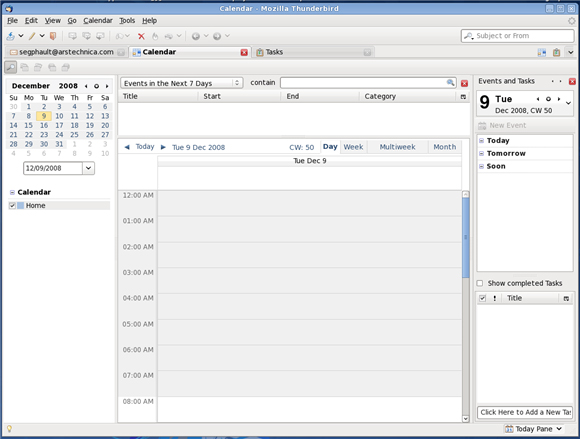
Task: Click the red Delete X toolbar icon
Action: pos(141,36)
